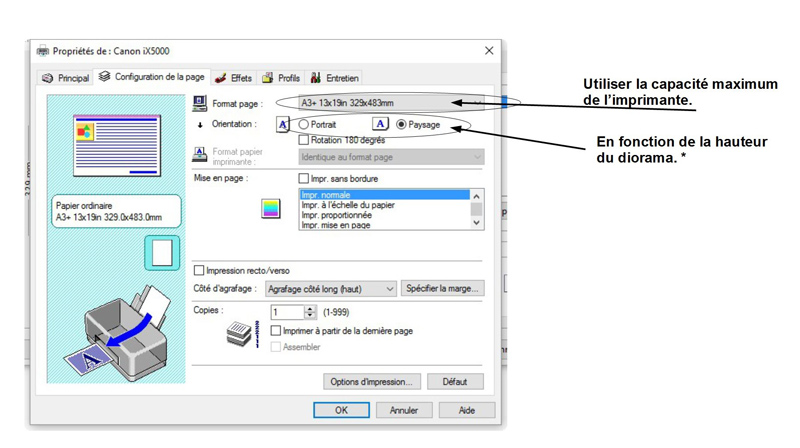Click the Format page icon

pos(199,103)
